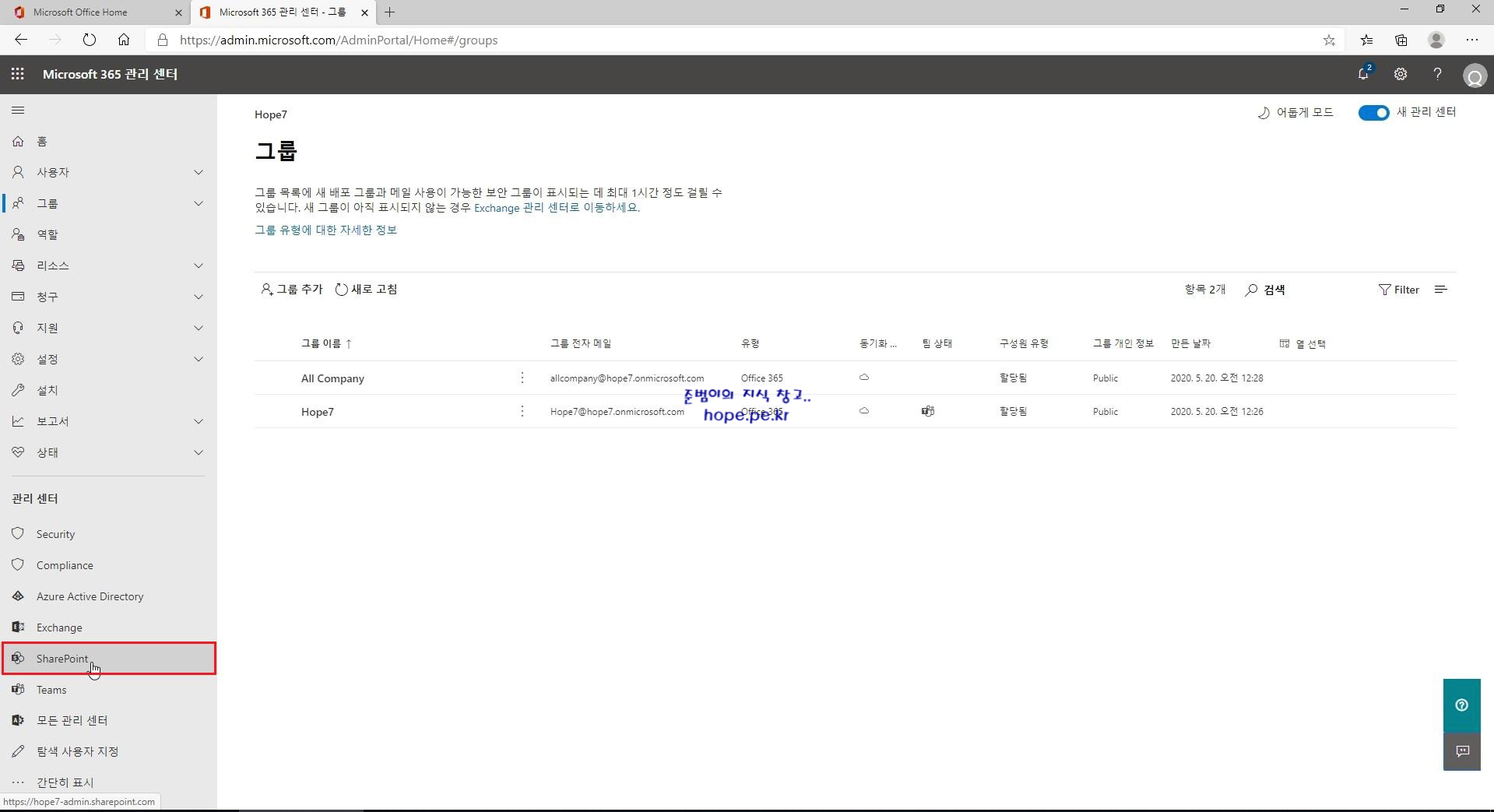The height and width of the screenshot is (812, 1494).
Task: Expand the Resources chevron
Action: (x=199, y=265)
